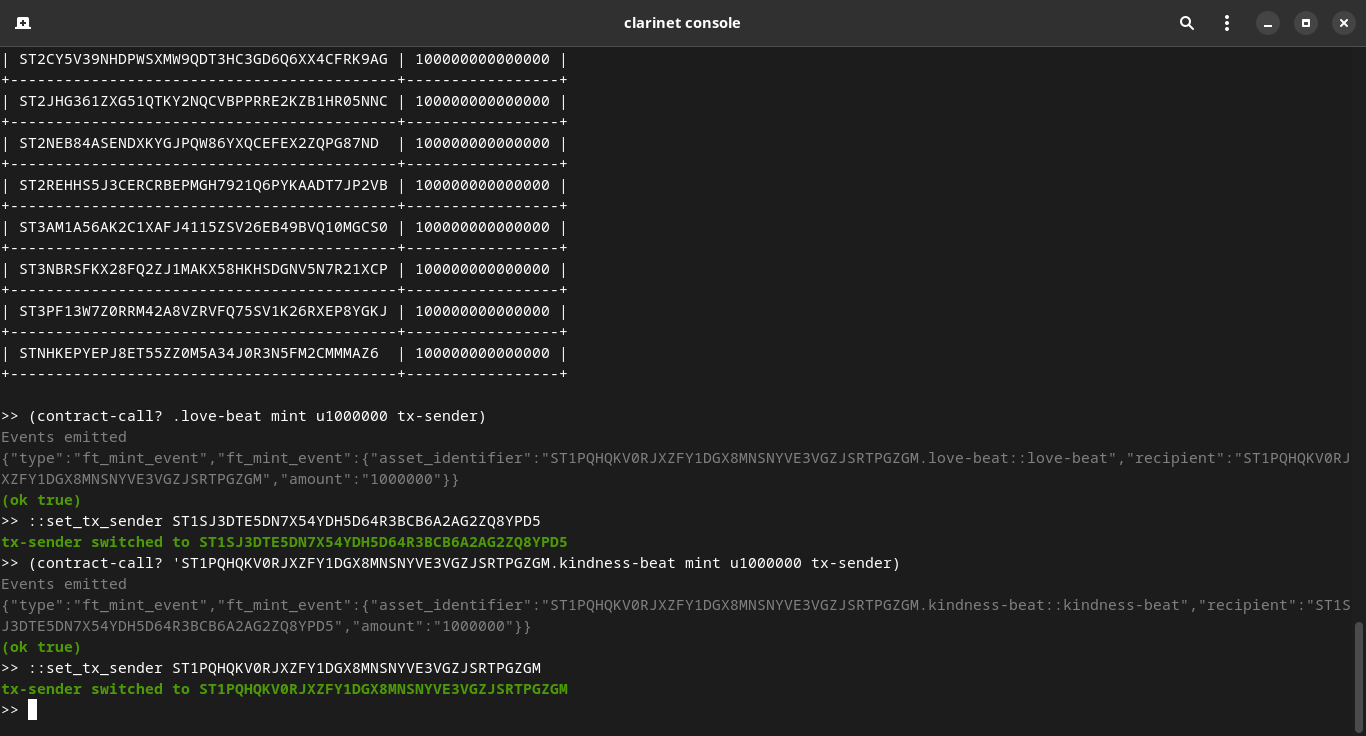This screenshot has width=1366, height=736.
Task: Click the ::set_tx_sender ST1SJ3DTE5DN7 command
Action: tap(284, 521)
